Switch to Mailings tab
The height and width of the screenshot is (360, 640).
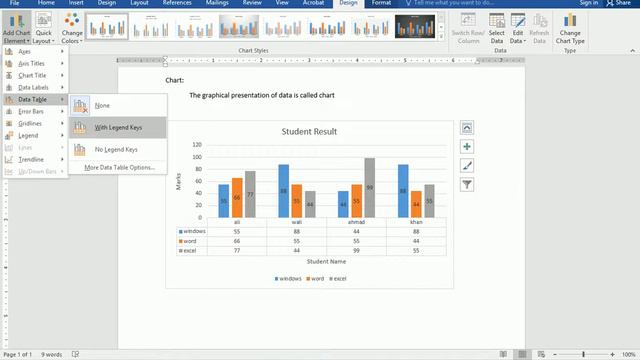[x=217, y=3]
